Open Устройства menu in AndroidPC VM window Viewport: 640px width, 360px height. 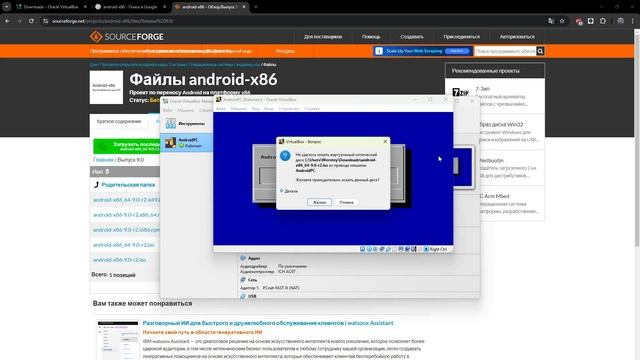[x=289, y=109]
